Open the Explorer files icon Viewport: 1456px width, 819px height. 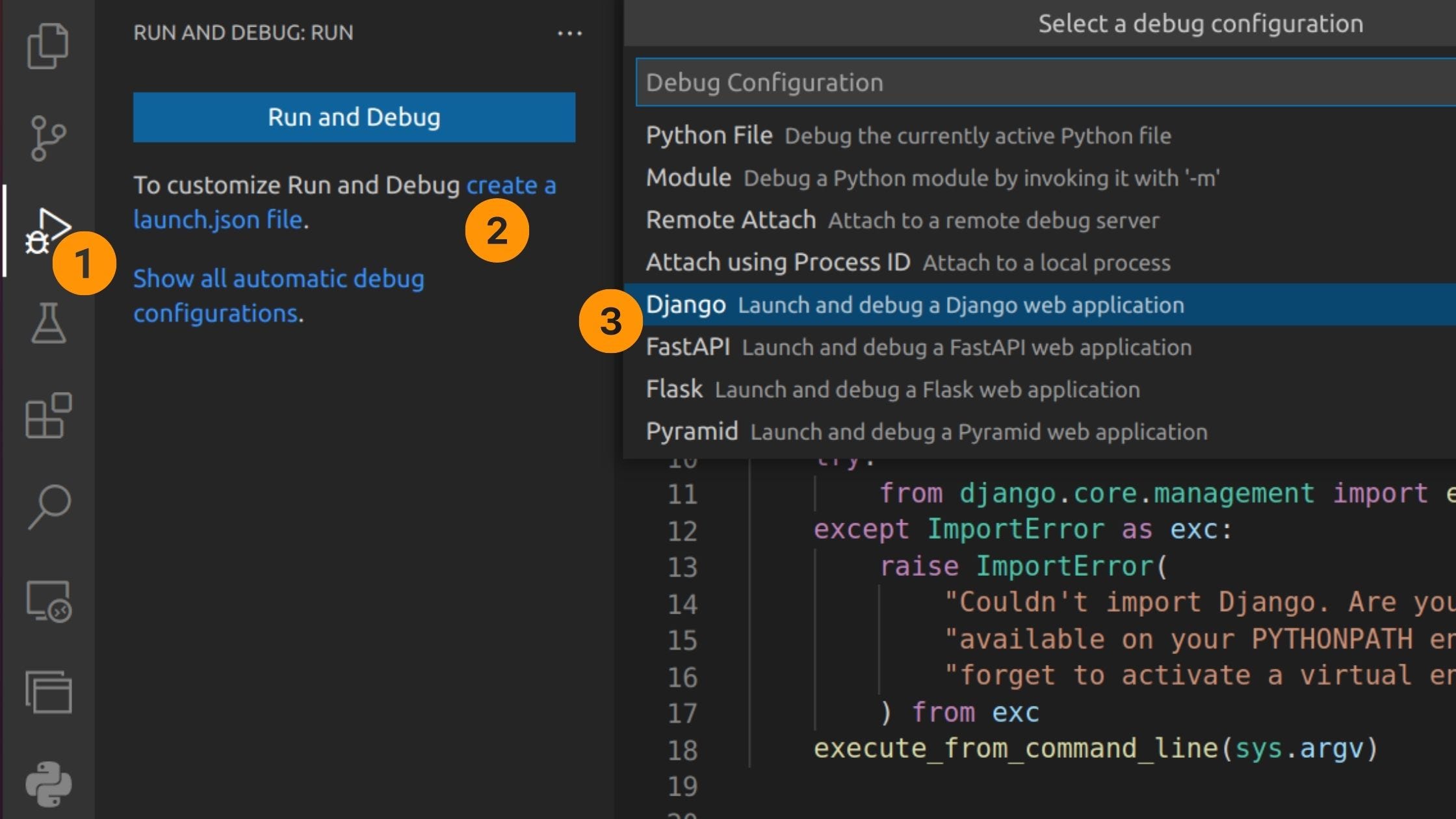tap(48, 45)
